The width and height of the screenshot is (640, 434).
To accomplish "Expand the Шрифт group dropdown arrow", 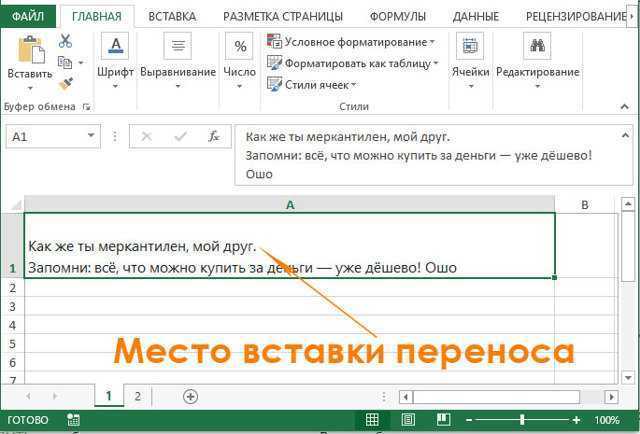I will click(x=115, y=86).
